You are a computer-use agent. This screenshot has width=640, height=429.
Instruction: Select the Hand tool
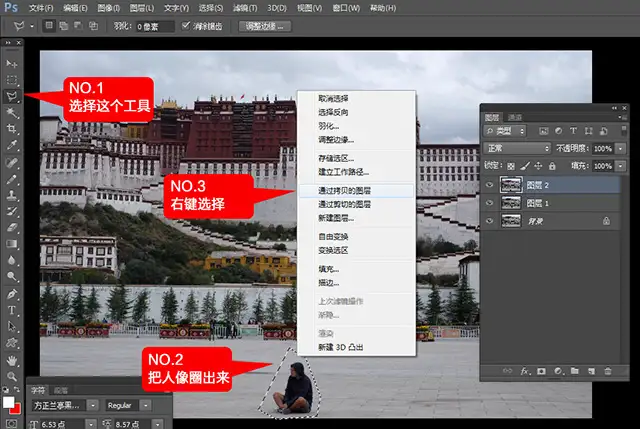tap(11, 360)
